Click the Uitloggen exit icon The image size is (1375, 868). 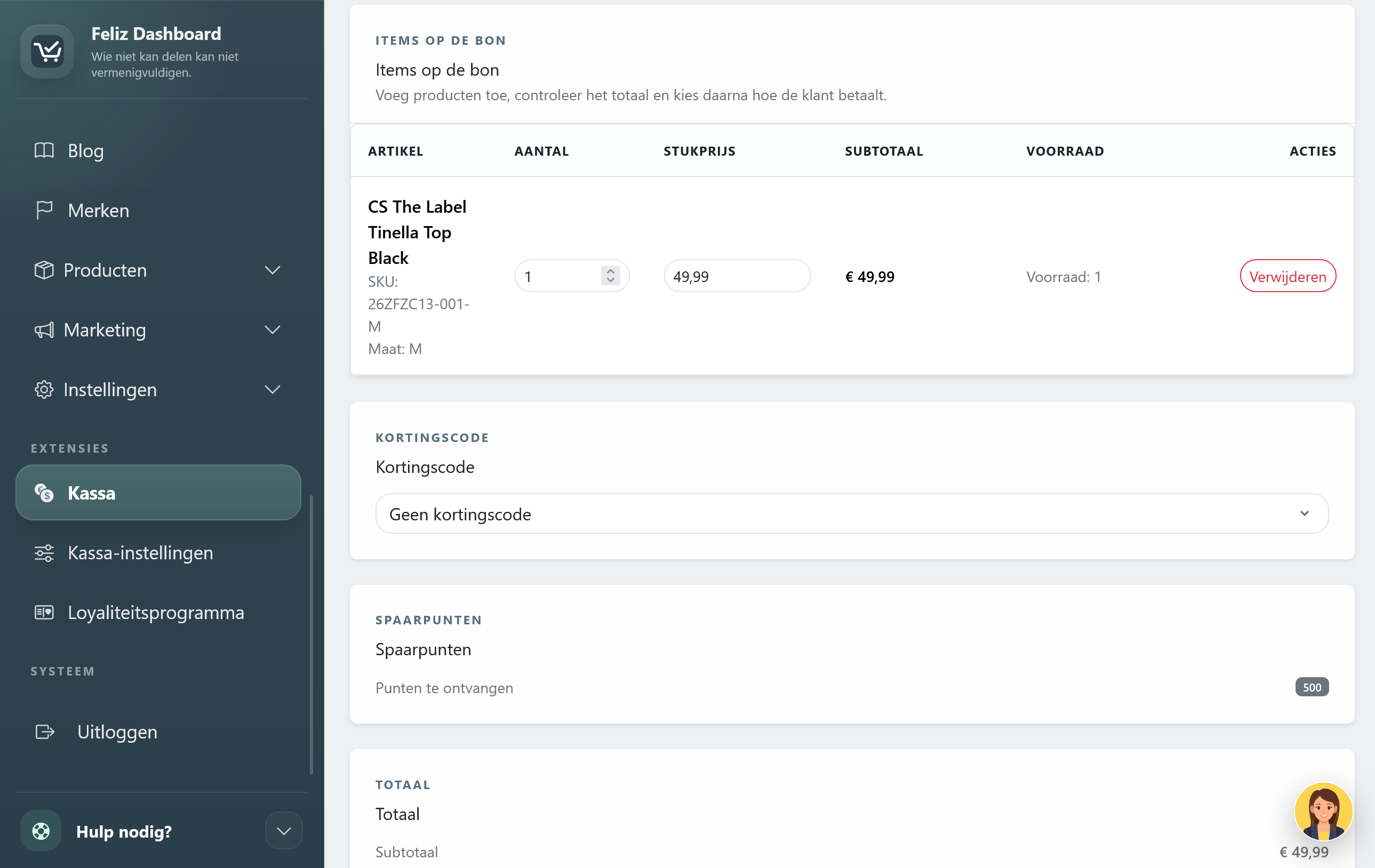coord(45,732)
